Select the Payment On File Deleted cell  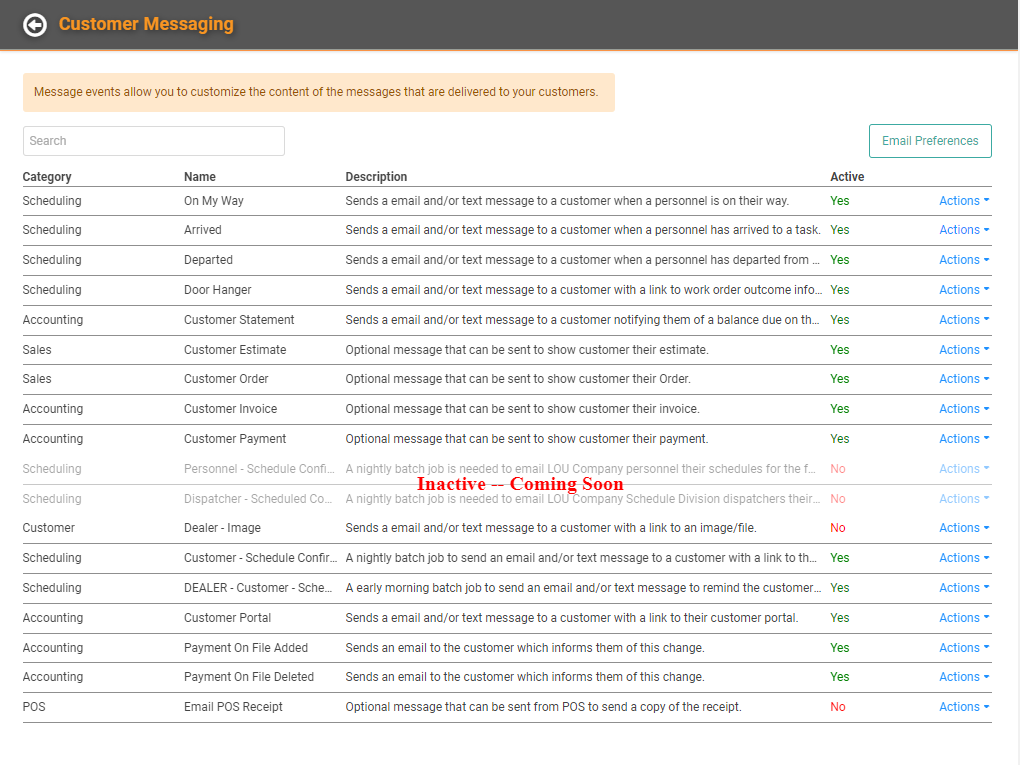[x=248, y=677]
